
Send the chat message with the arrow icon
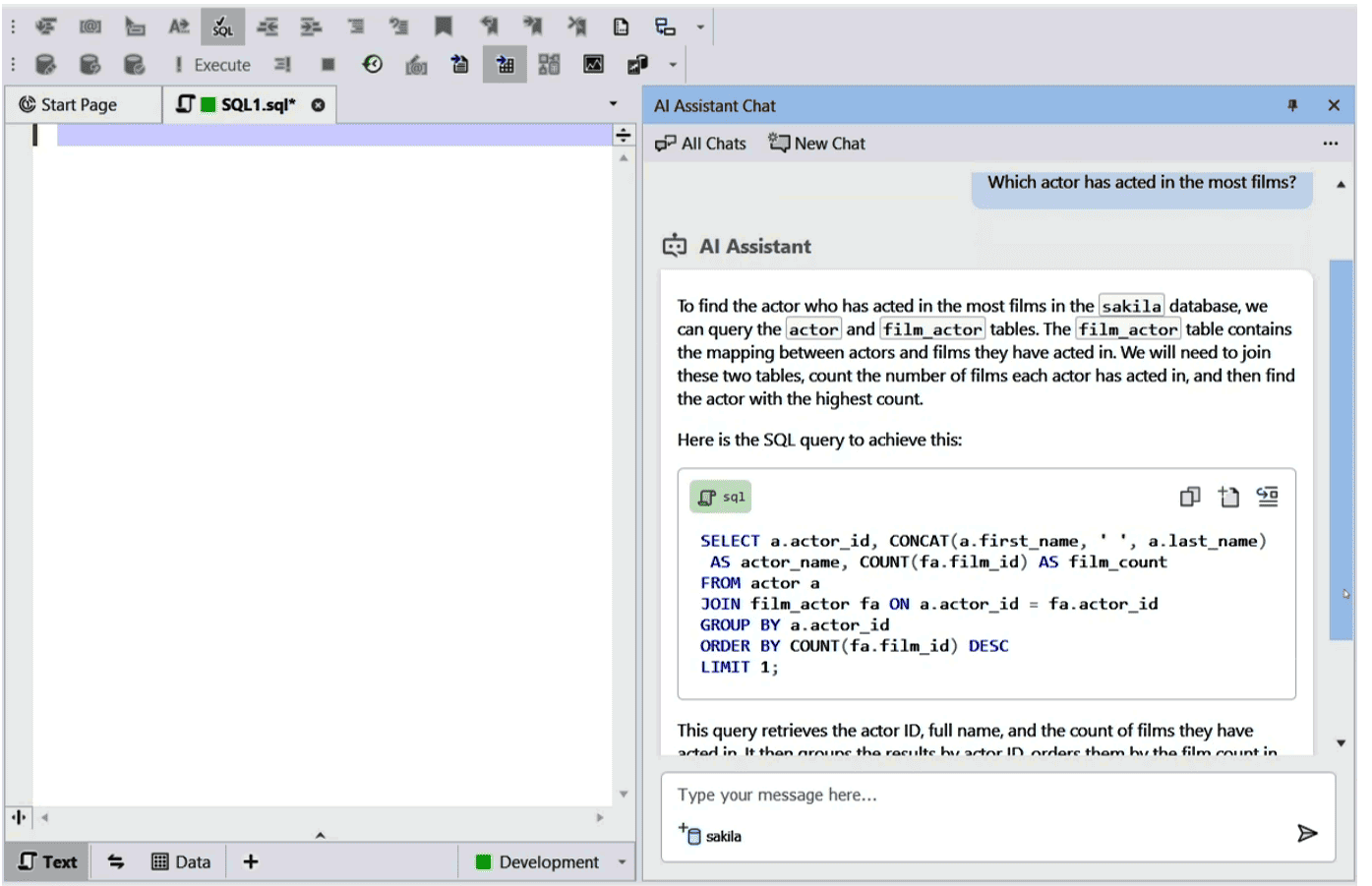1306,834
